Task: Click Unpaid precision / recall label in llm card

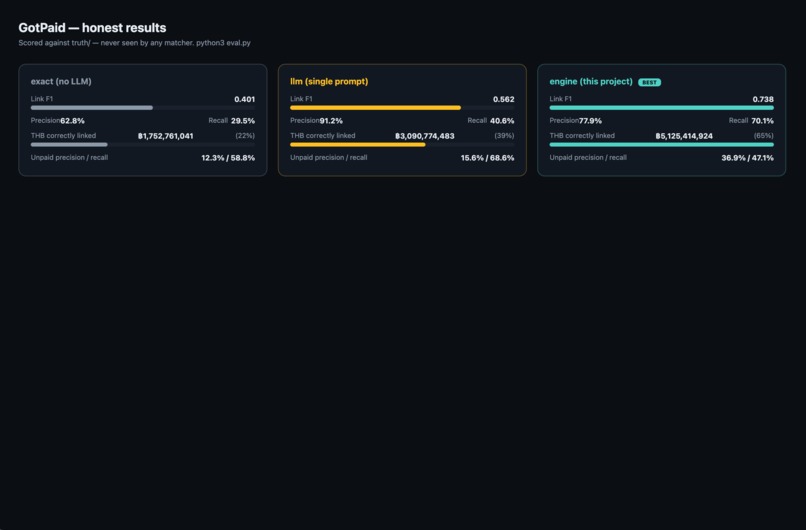Action: (x=328, y=158)
